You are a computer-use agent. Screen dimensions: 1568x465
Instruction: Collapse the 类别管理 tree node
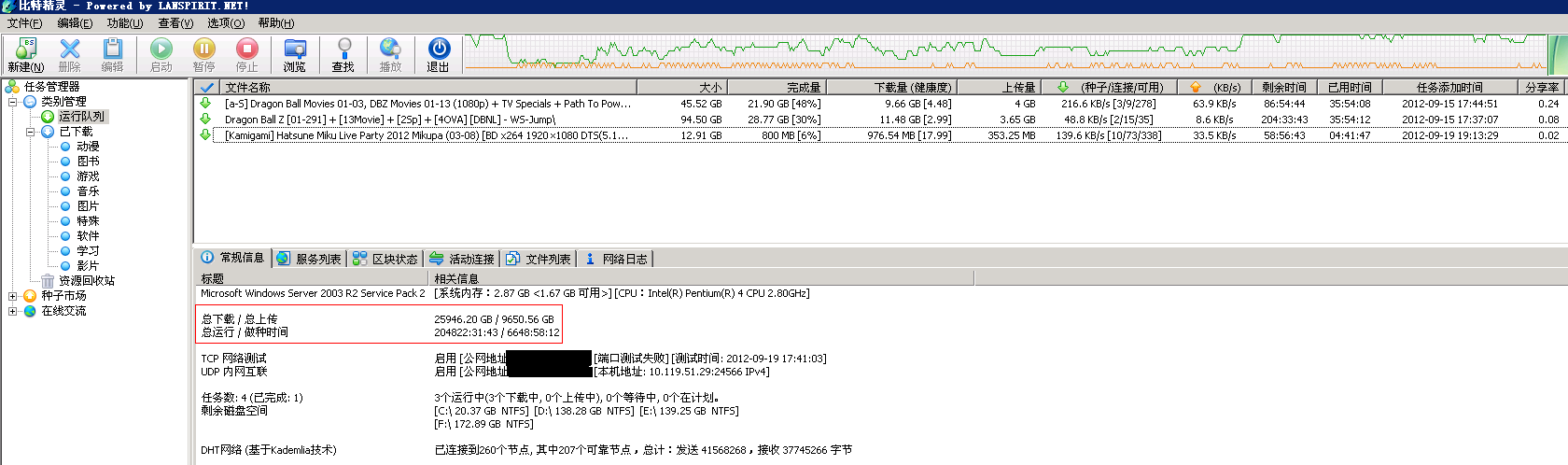[13, 102]
